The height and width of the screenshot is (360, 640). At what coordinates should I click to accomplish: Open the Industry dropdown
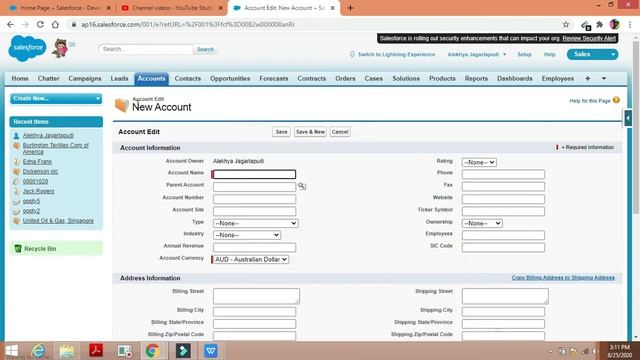pos(247,235)
